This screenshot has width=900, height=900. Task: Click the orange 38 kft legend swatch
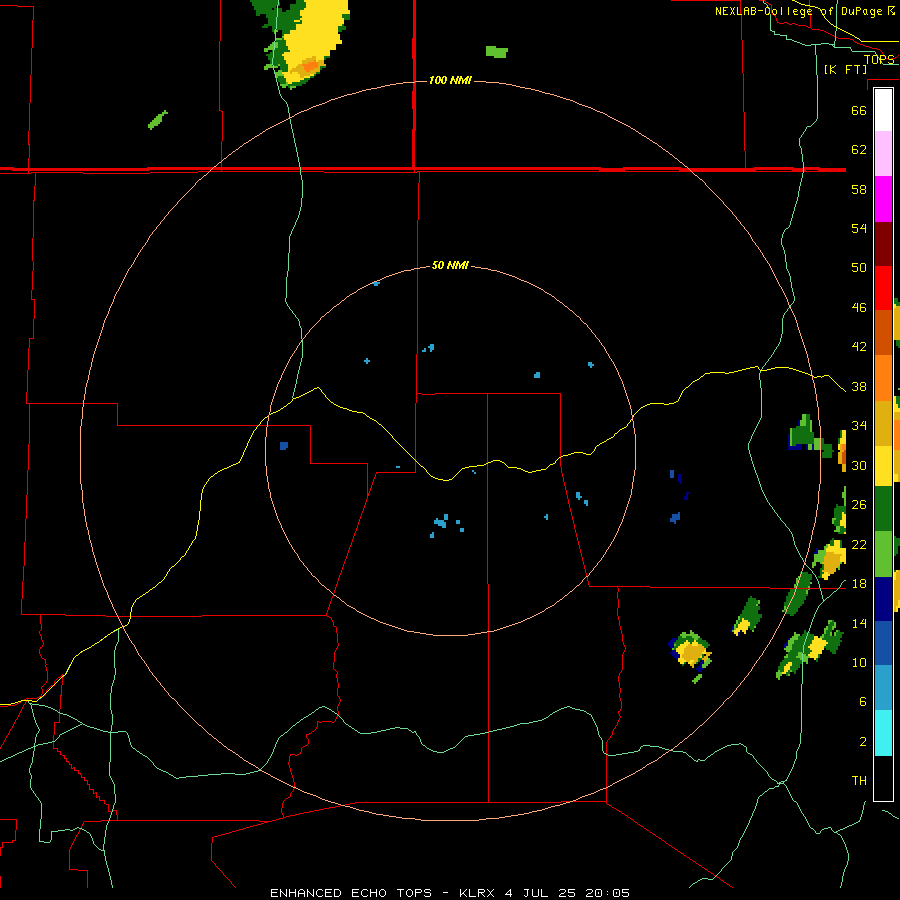883,378
